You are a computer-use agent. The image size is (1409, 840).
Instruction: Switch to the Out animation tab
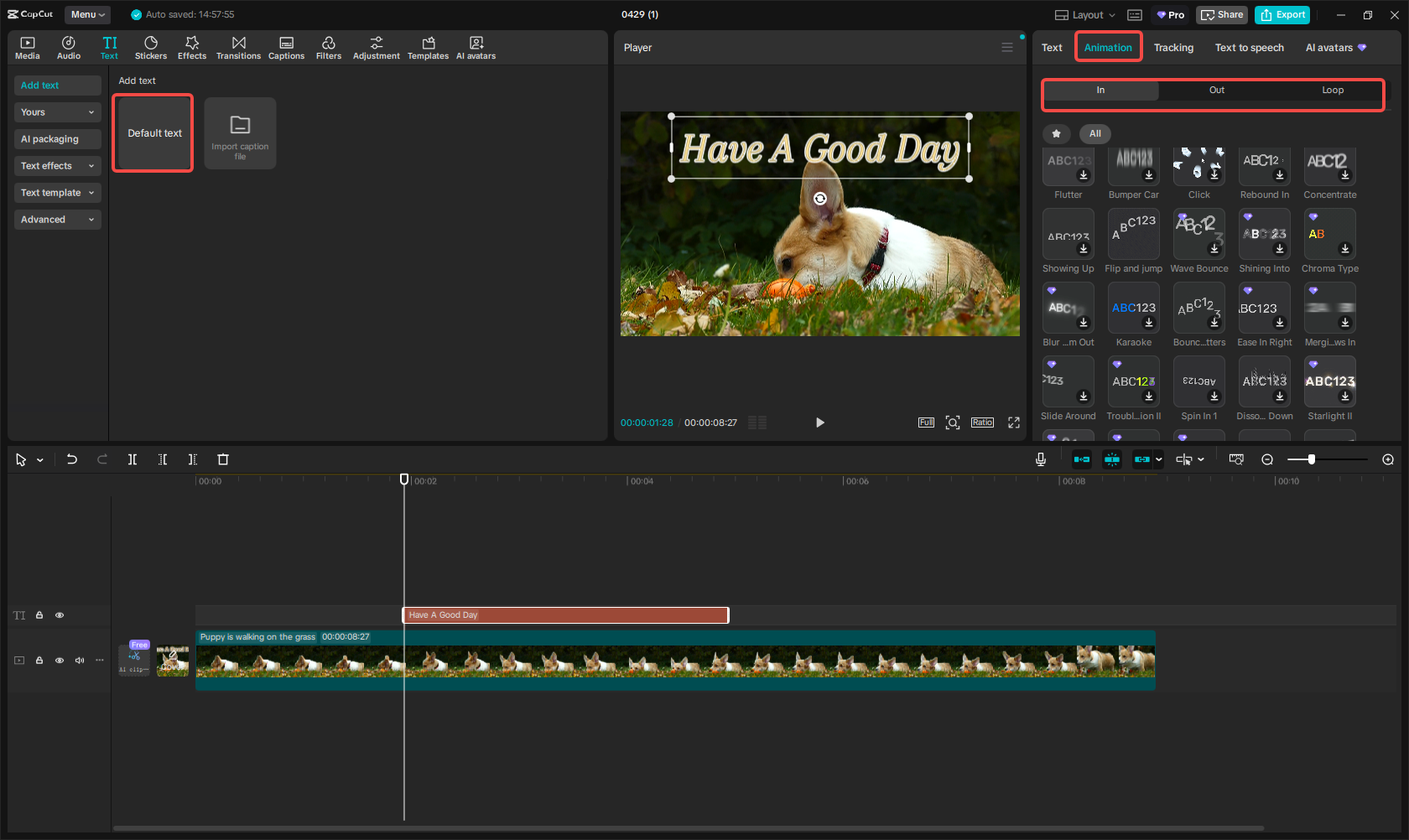(1216, 90)
